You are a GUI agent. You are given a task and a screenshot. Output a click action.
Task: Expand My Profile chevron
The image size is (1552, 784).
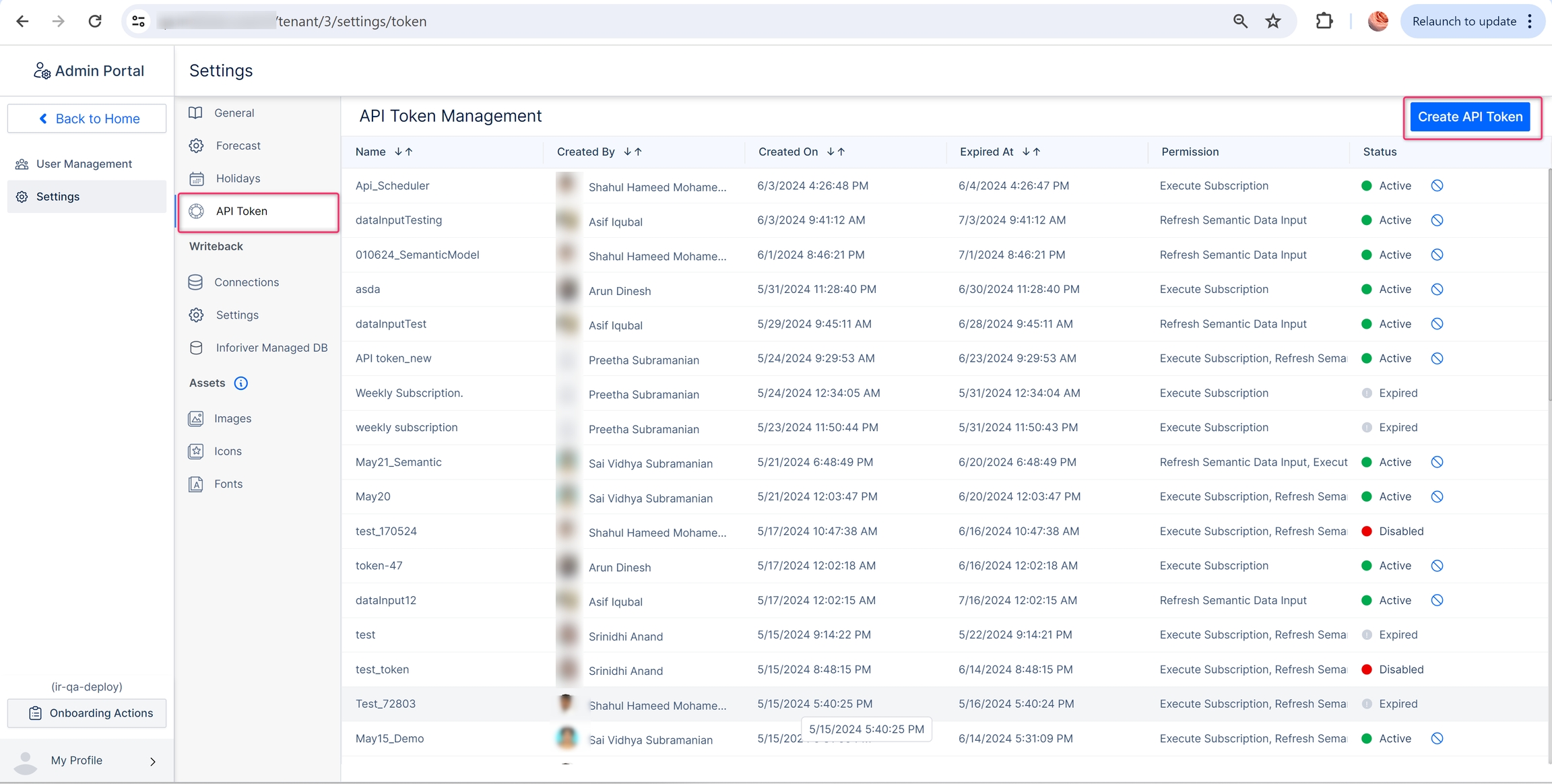pos(153,761)
